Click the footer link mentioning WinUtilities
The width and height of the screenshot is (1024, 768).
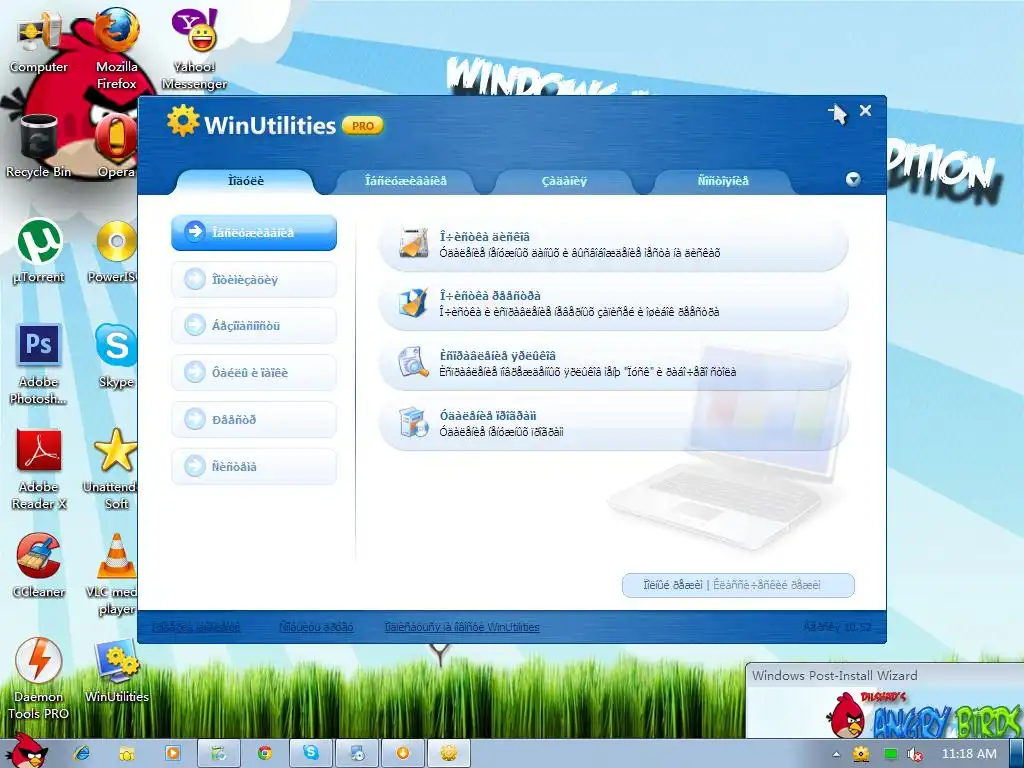(x=462, y=627)
